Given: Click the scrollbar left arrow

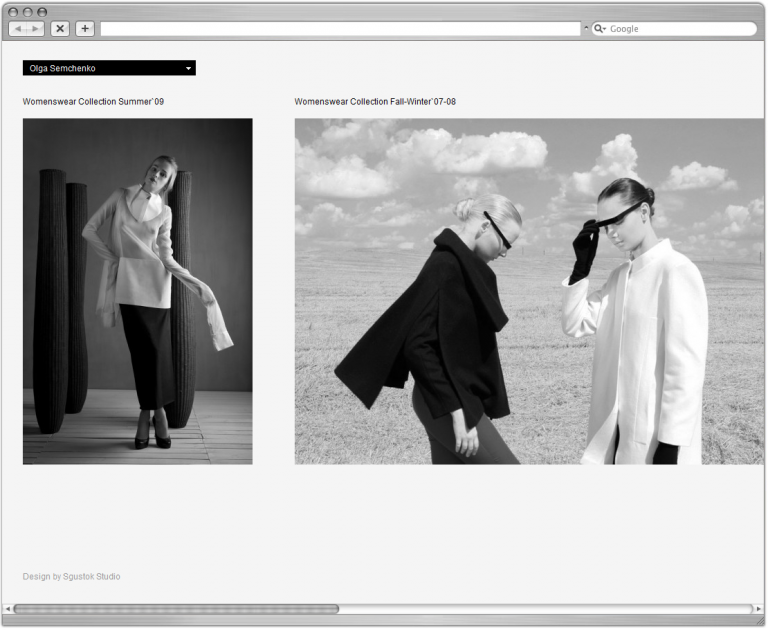Looking at the screenshot, I should tap(7, 609).
